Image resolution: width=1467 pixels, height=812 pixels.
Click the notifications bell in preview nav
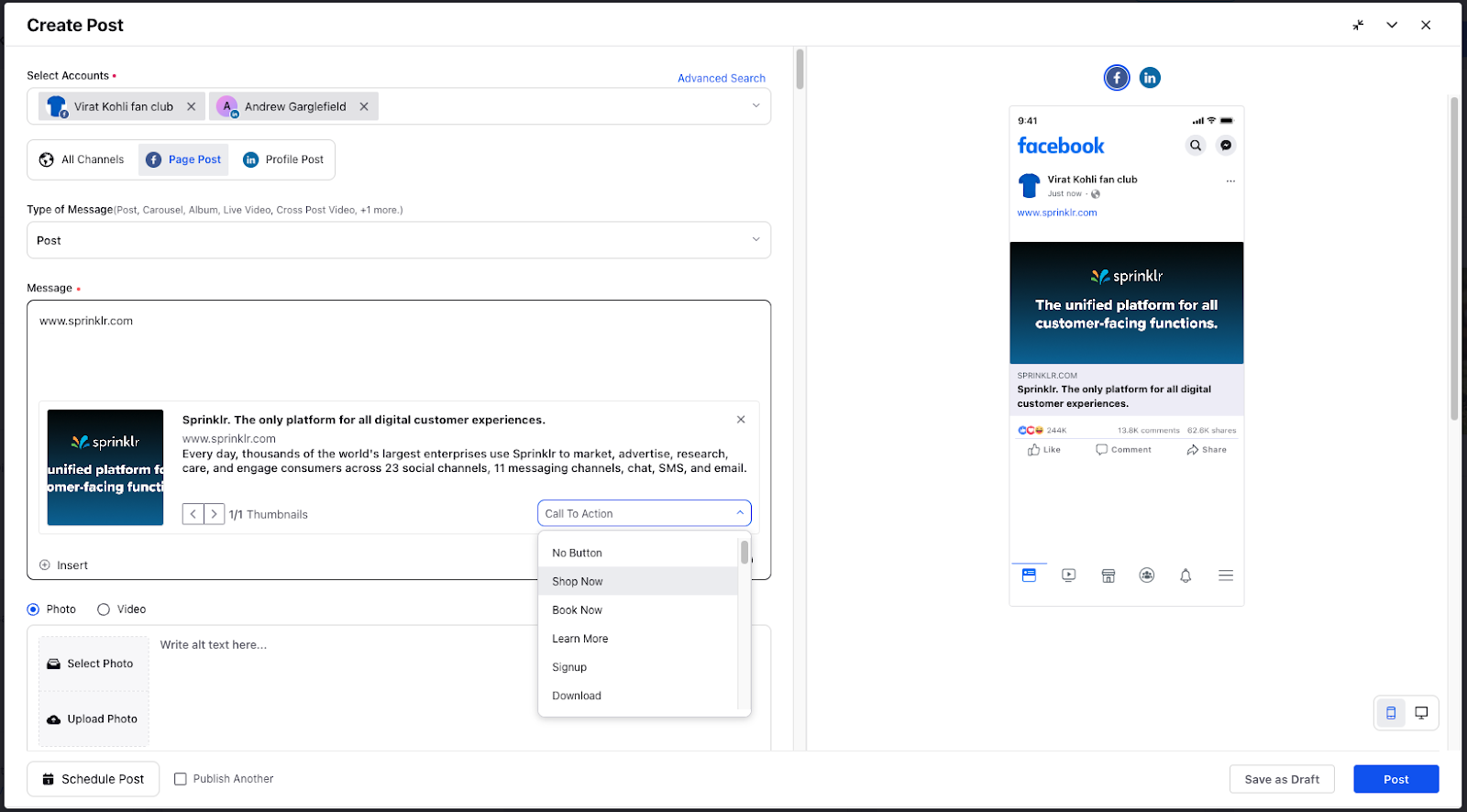coord(1186,576)
